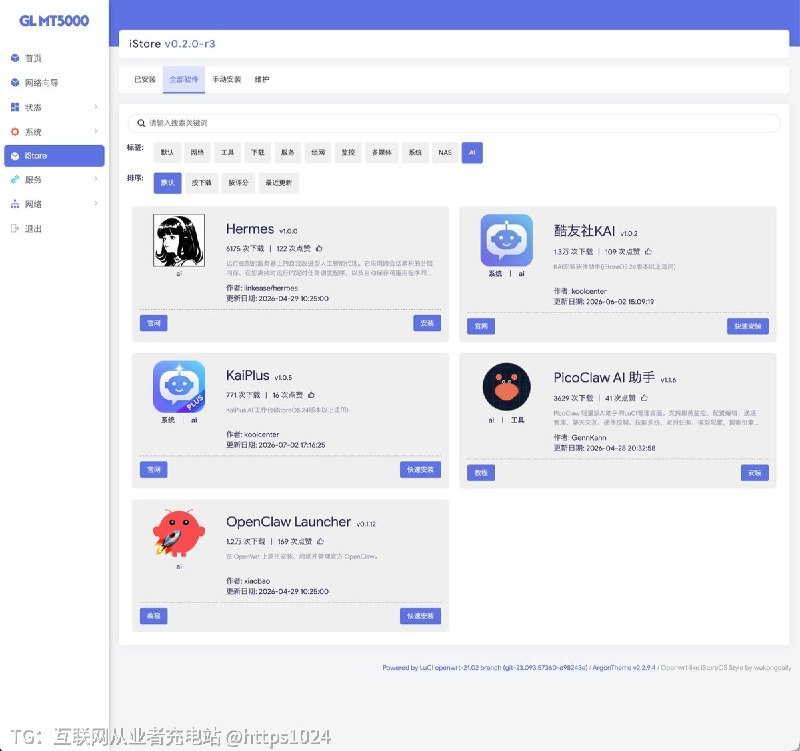Like OpenClaw Launcher via thumbs-up icon
This screenshot has width=800, height=751.
pos(320,541)
